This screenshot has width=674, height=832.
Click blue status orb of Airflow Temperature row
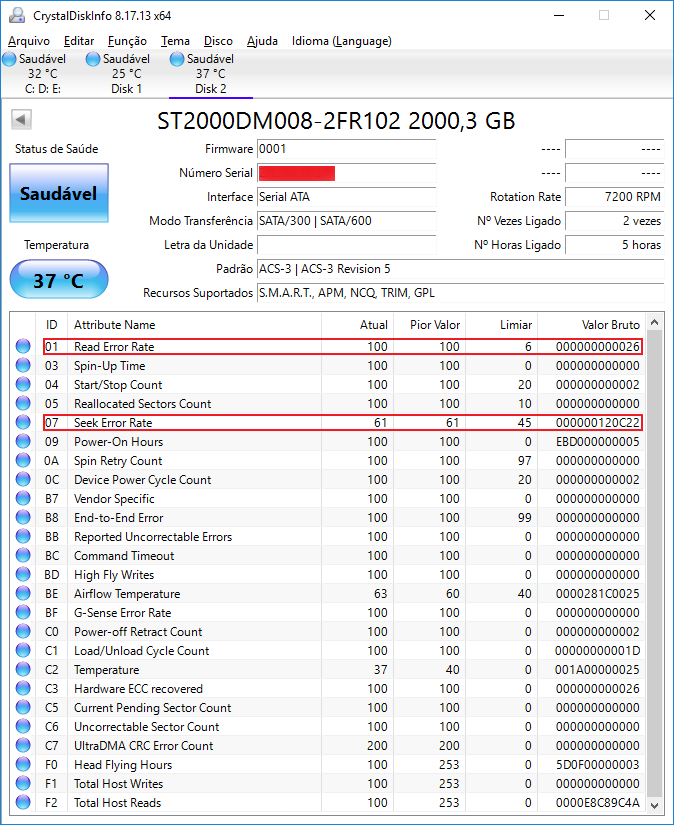23,593
